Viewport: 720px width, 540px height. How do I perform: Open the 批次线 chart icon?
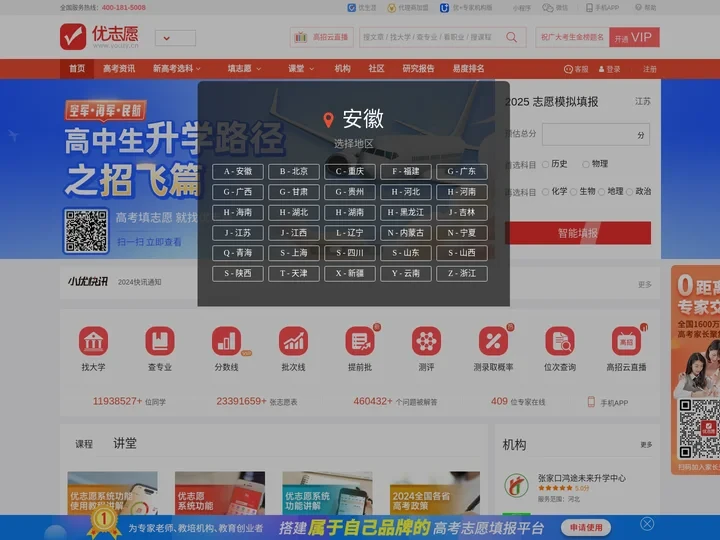coord(293,341)
